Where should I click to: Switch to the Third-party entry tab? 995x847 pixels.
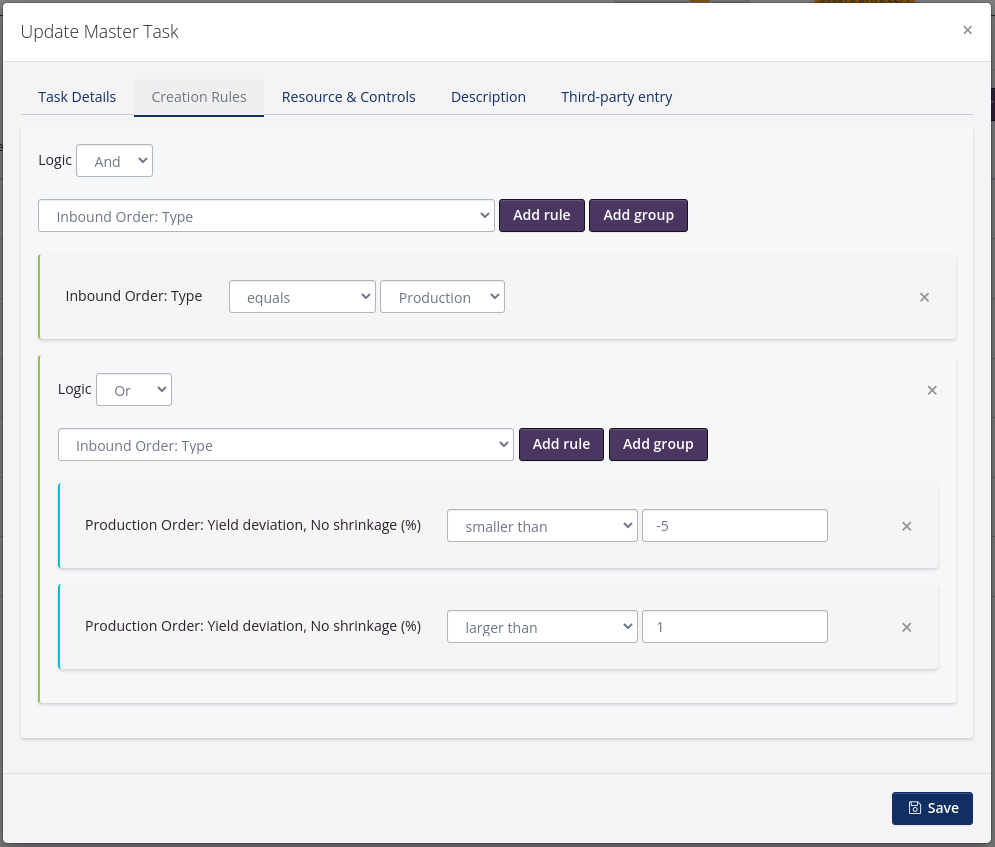click(616, 97)
